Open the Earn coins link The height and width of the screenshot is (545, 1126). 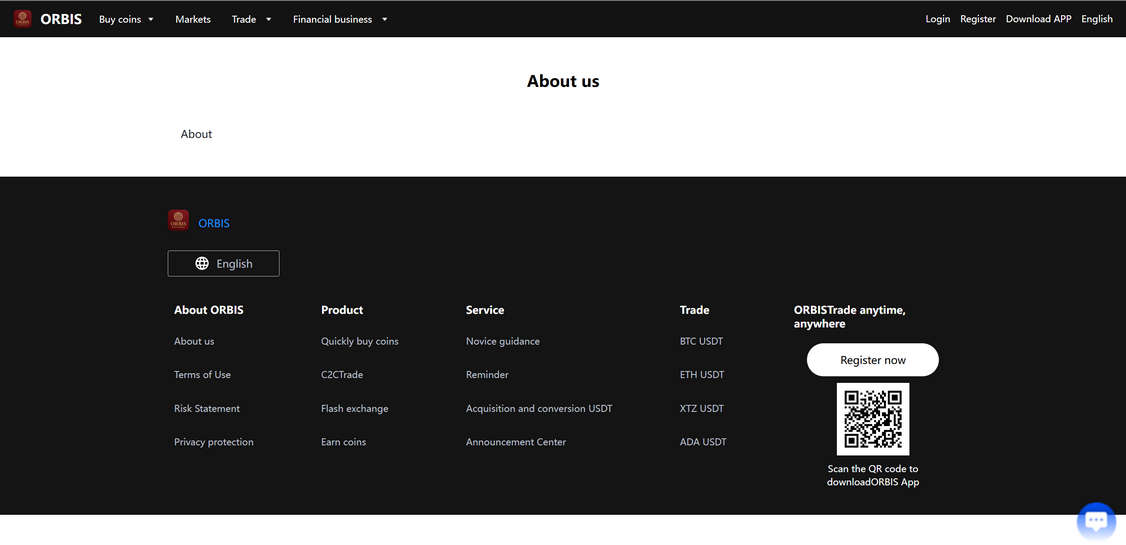click(x=343, y=442)
